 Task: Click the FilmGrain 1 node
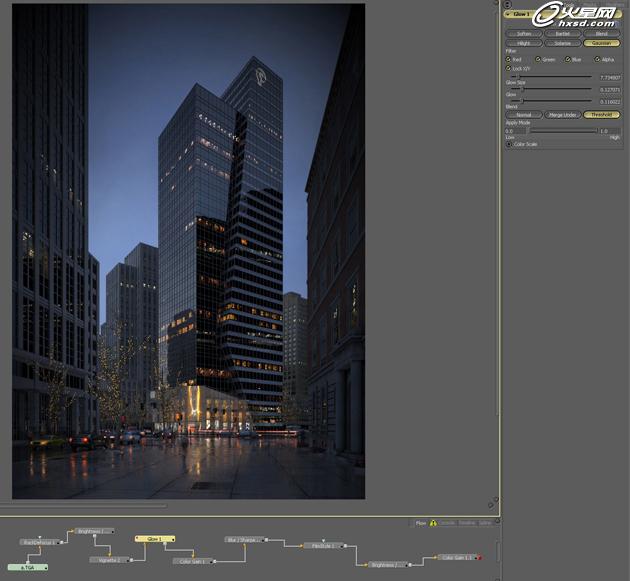pos(324,546)
